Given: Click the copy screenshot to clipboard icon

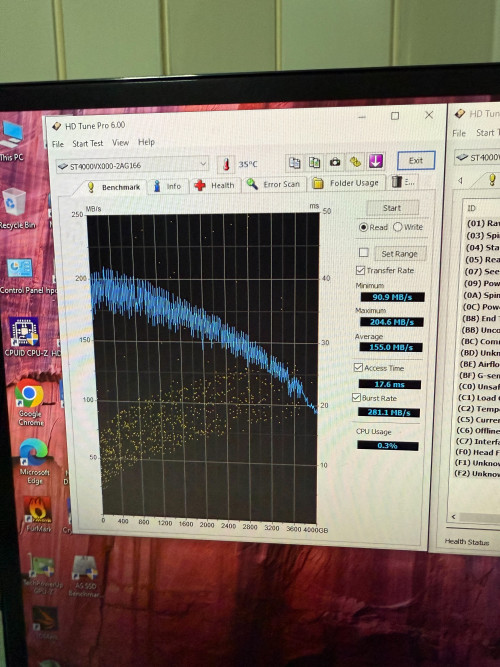Looking at the screenshot, I should click(314, 162).
